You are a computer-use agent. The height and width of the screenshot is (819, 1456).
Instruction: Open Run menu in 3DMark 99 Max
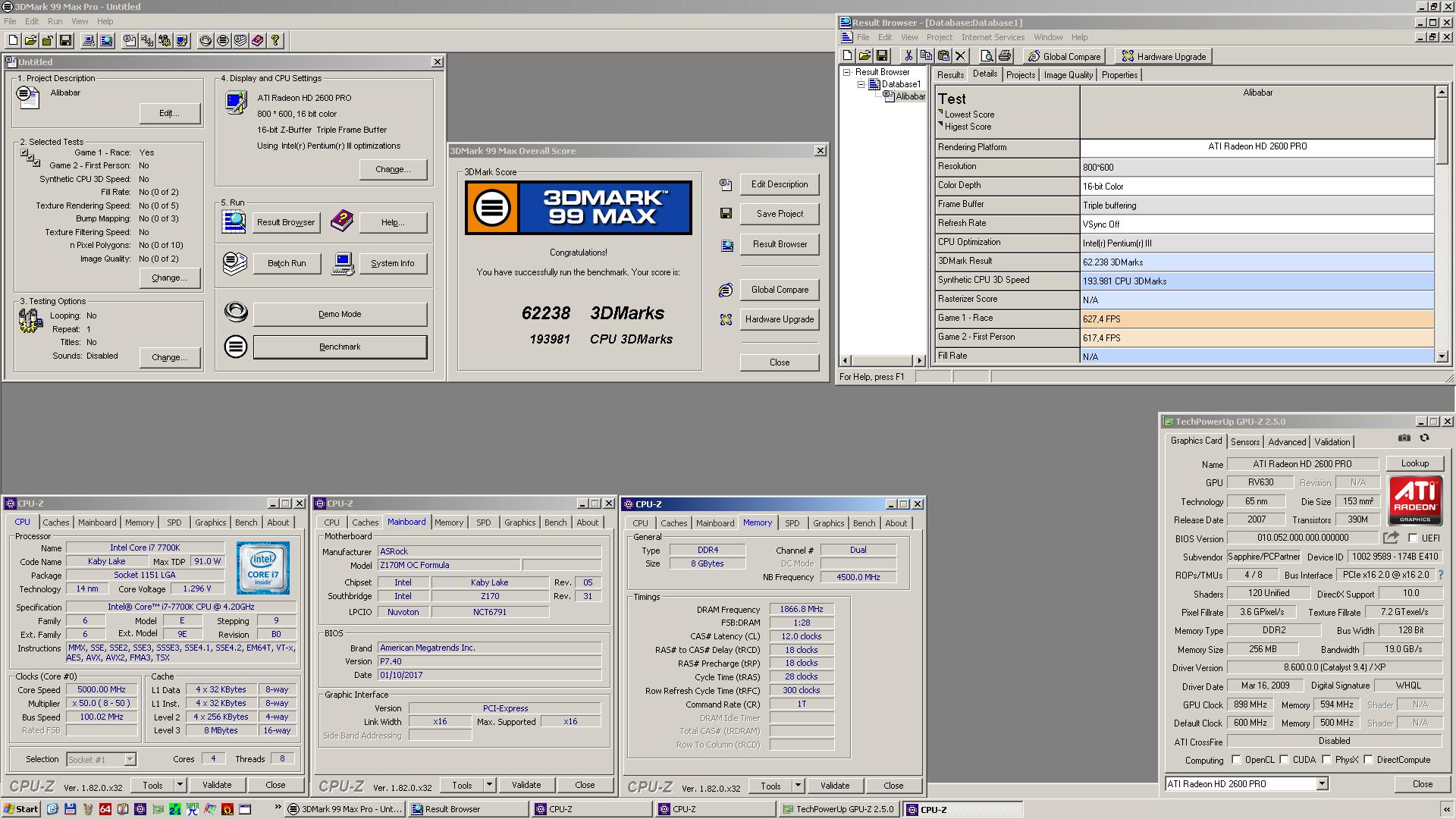tap(55, 21)
